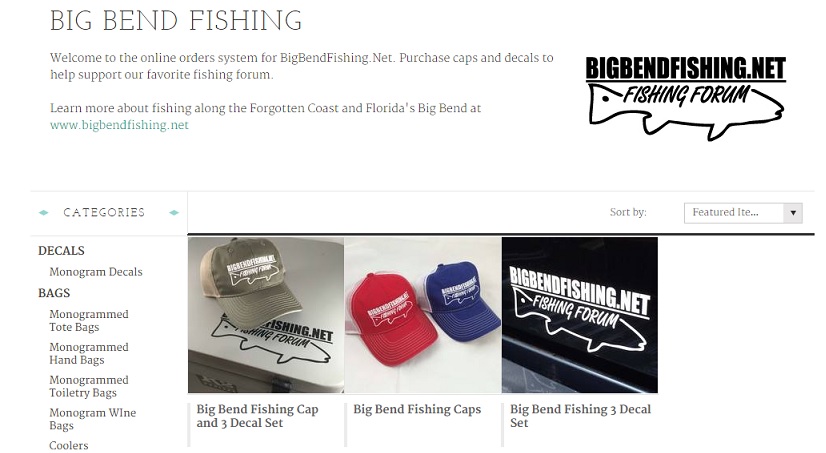View the white window decal photo
This screenshot has width=826, height=453.
580,315
